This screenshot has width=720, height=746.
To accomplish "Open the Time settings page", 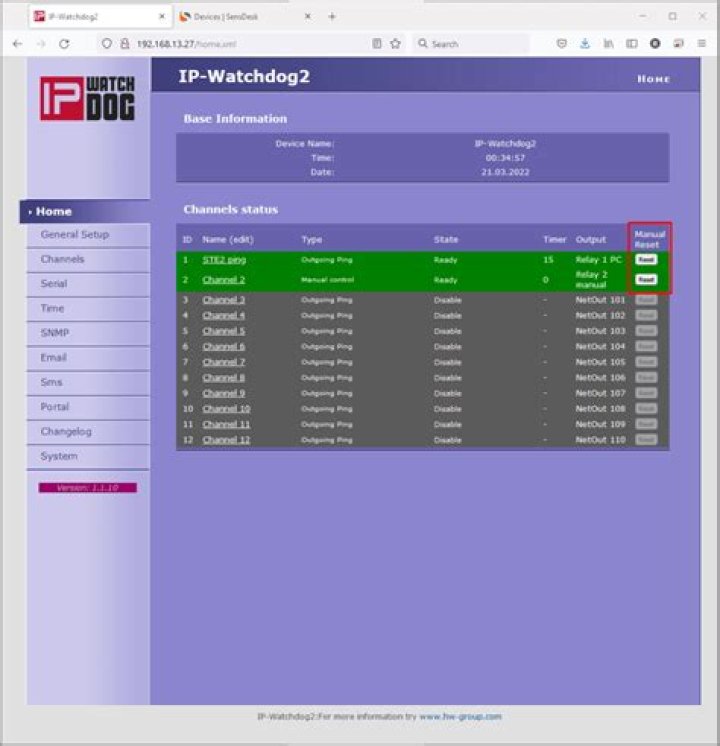I will [x=89, y=309].
